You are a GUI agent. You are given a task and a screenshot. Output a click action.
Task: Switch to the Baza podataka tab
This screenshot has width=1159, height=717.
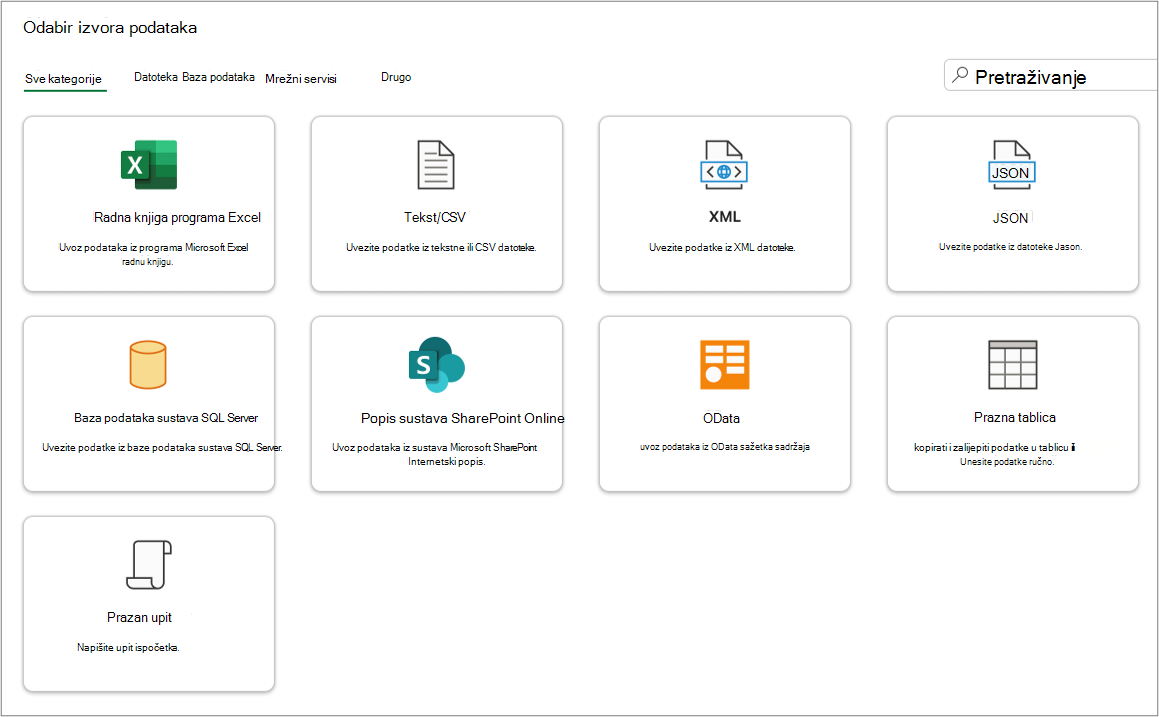[x=218, y=77]
